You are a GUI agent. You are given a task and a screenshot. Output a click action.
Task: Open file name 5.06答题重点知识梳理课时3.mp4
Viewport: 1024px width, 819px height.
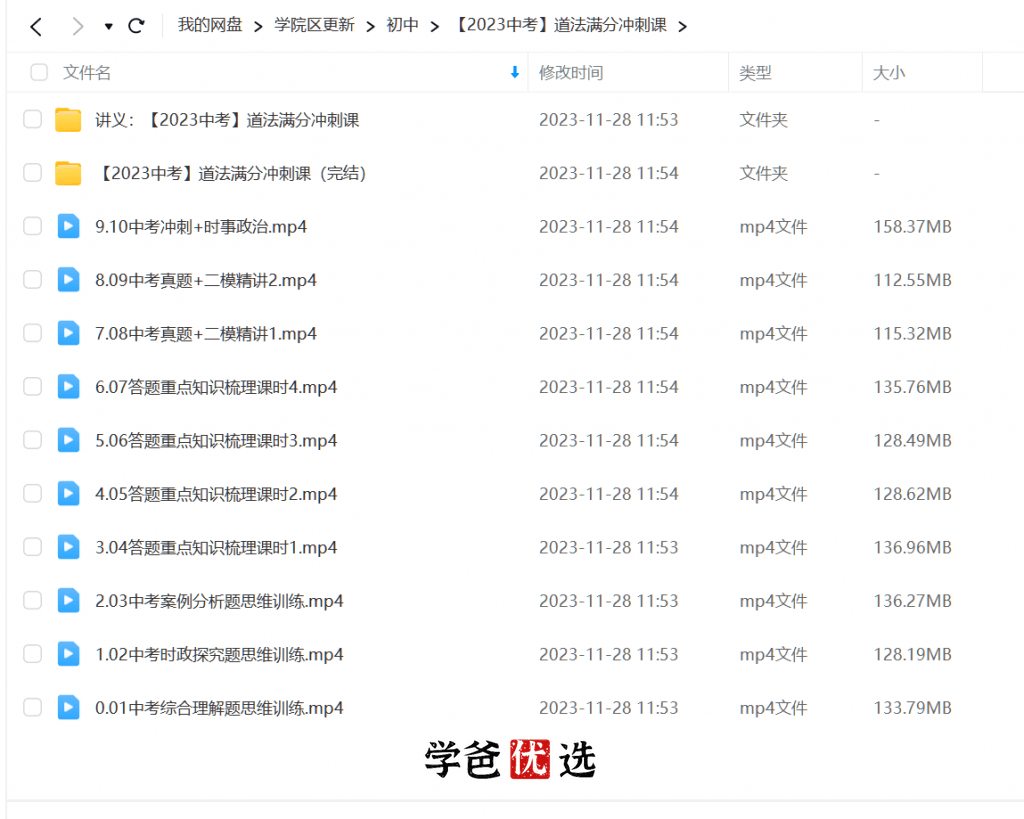(216, 442)
